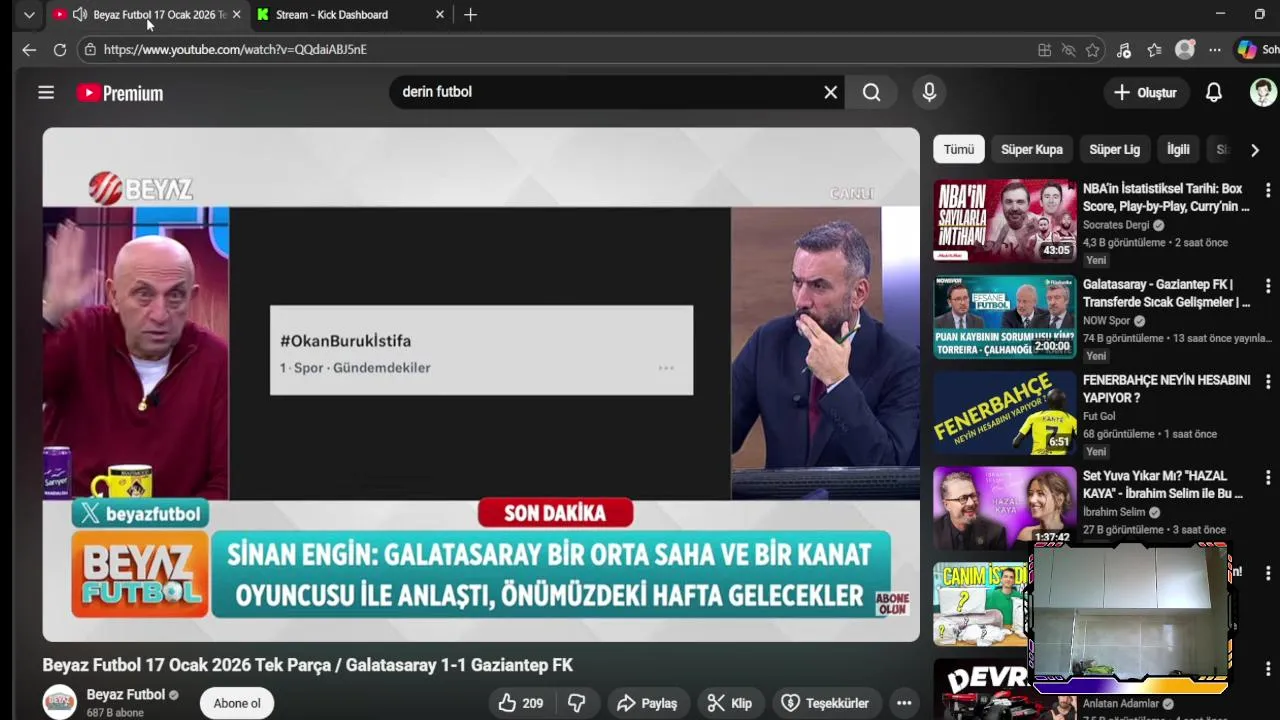Screen dimensions: 1280x720
Task: Open Galatasaray - Gaziantep FK | Transferde Sıcak Gelişmeler title
Action: pos(1166,293)
